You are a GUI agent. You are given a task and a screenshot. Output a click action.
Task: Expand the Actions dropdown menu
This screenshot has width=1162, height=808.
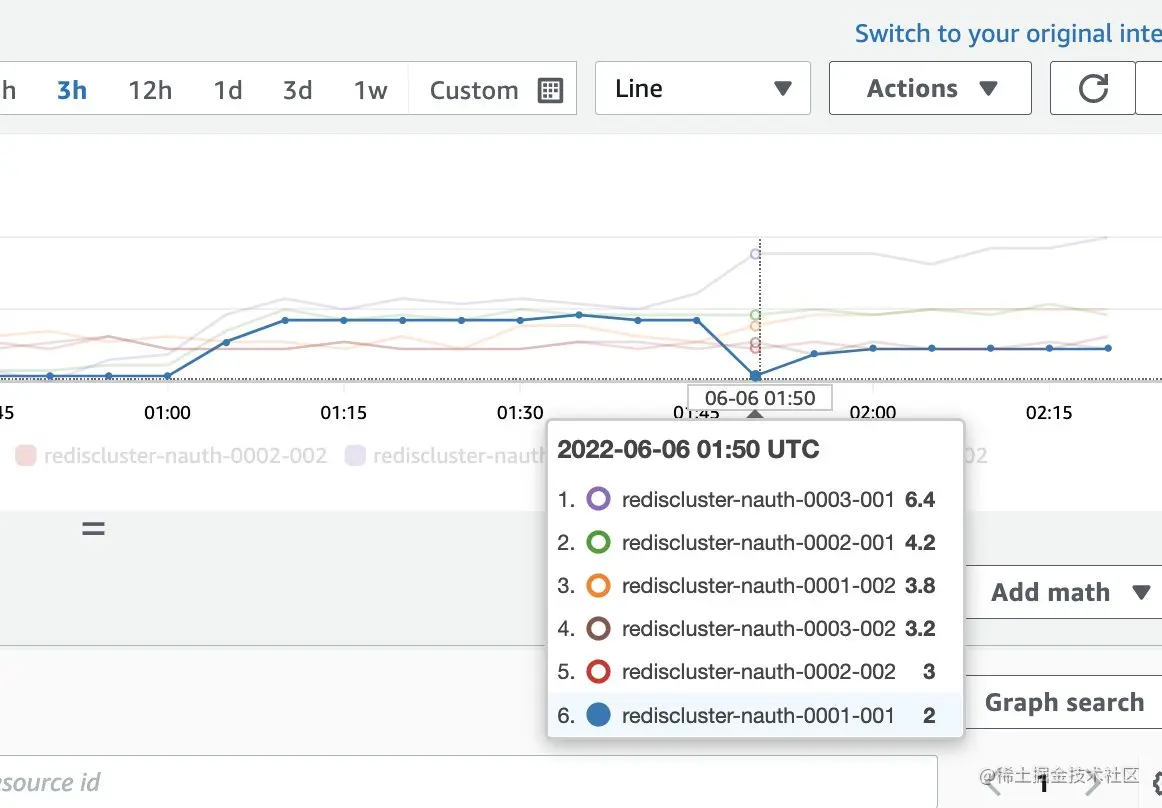930,89
